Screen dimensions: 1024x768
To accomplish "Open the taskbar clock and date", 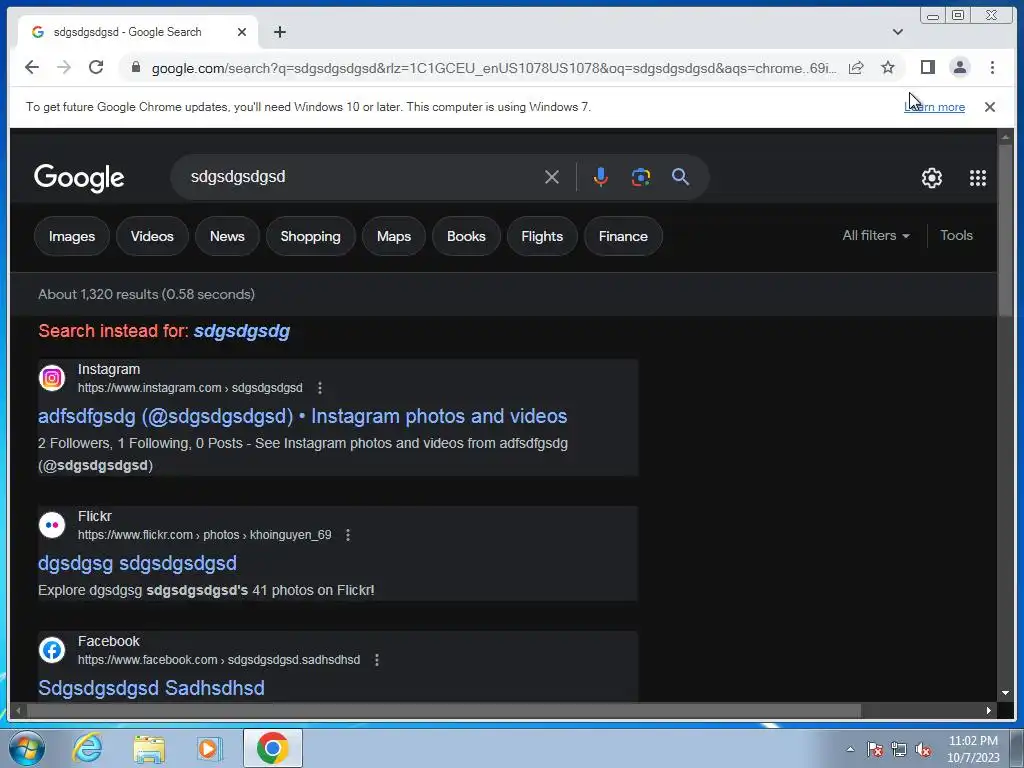I will (x=973, y=749).
